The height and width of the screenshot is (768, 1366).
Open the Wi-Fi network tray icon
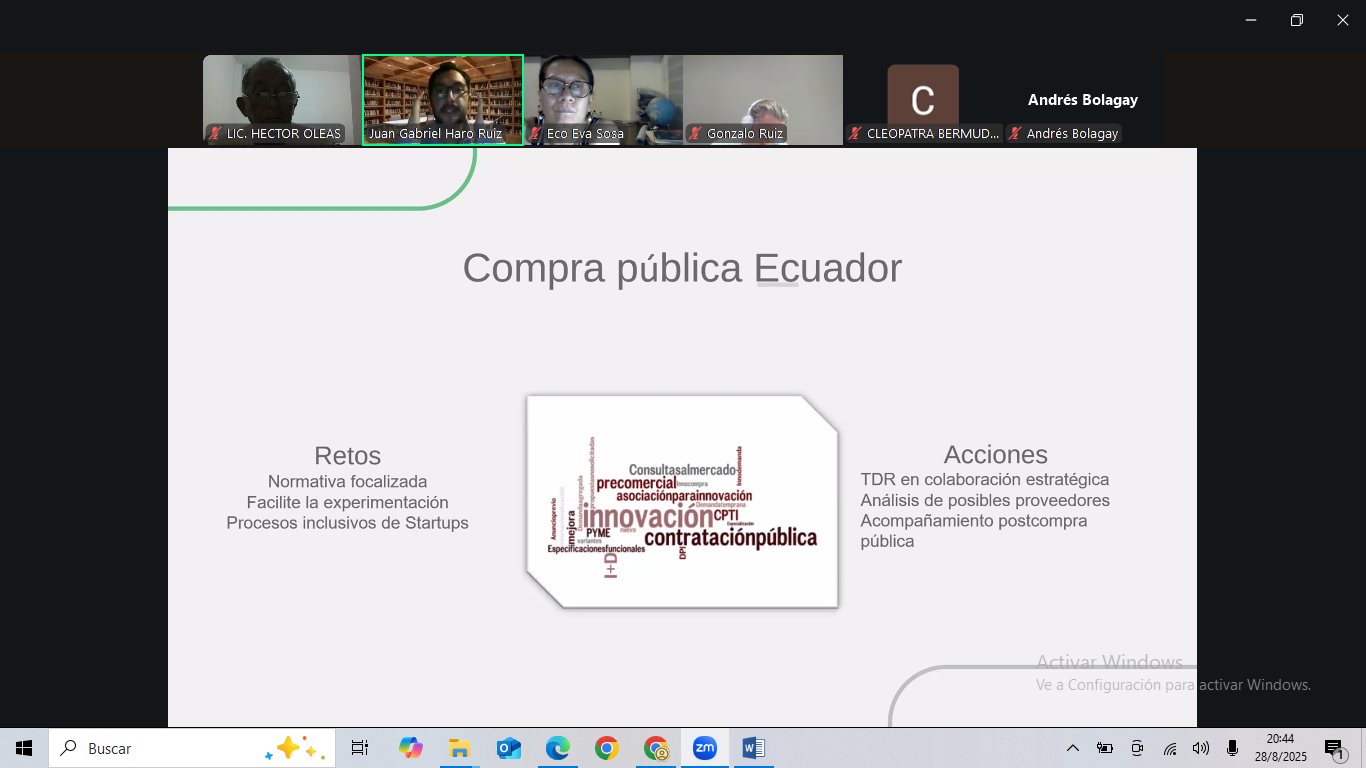point(1169,748)
